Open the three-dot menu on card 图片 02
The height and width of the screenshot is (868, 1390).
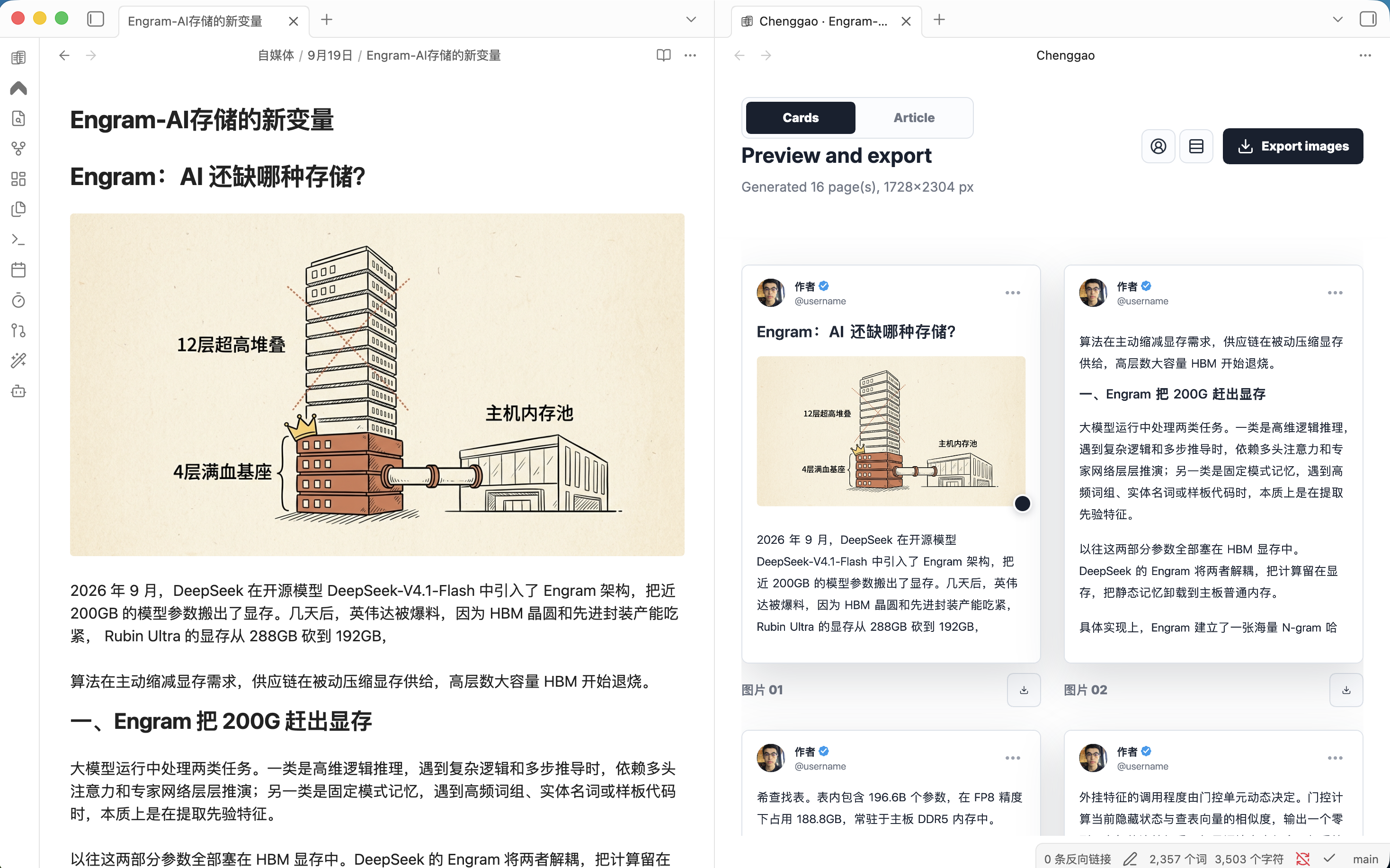pos(1336,293)
